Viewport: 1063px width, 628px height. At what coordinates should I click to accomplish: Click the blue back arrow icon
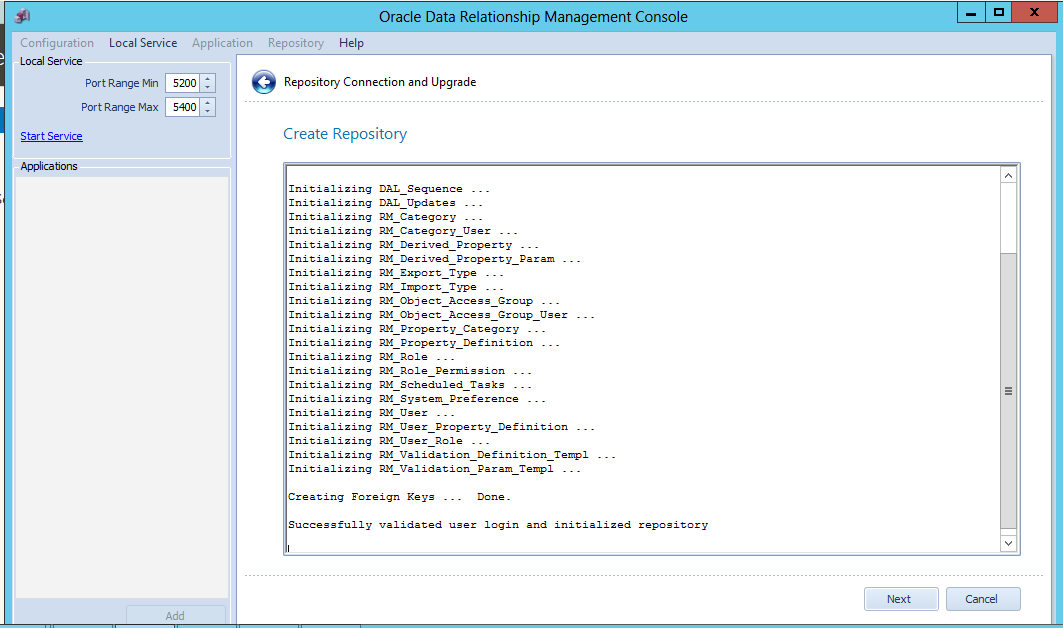264,82
